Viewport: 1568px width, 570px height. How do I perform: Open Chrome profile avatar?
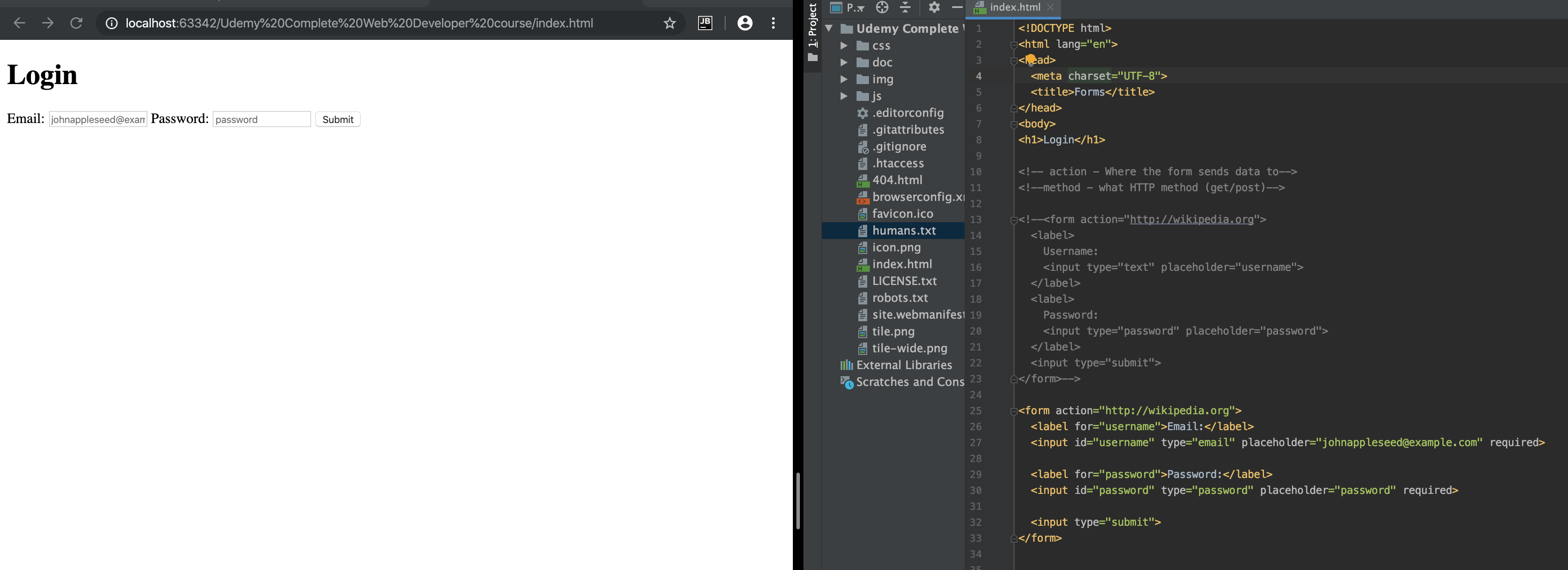(x=745, y=23)
